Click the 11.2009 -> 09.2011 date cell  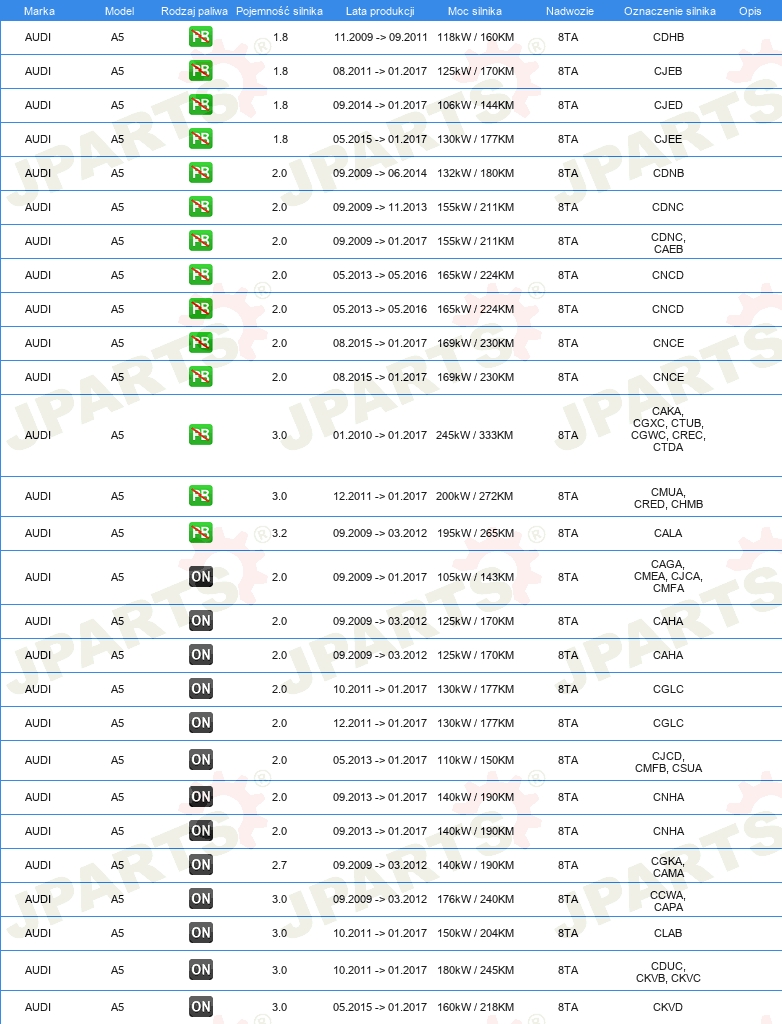[x=380, y=37]
